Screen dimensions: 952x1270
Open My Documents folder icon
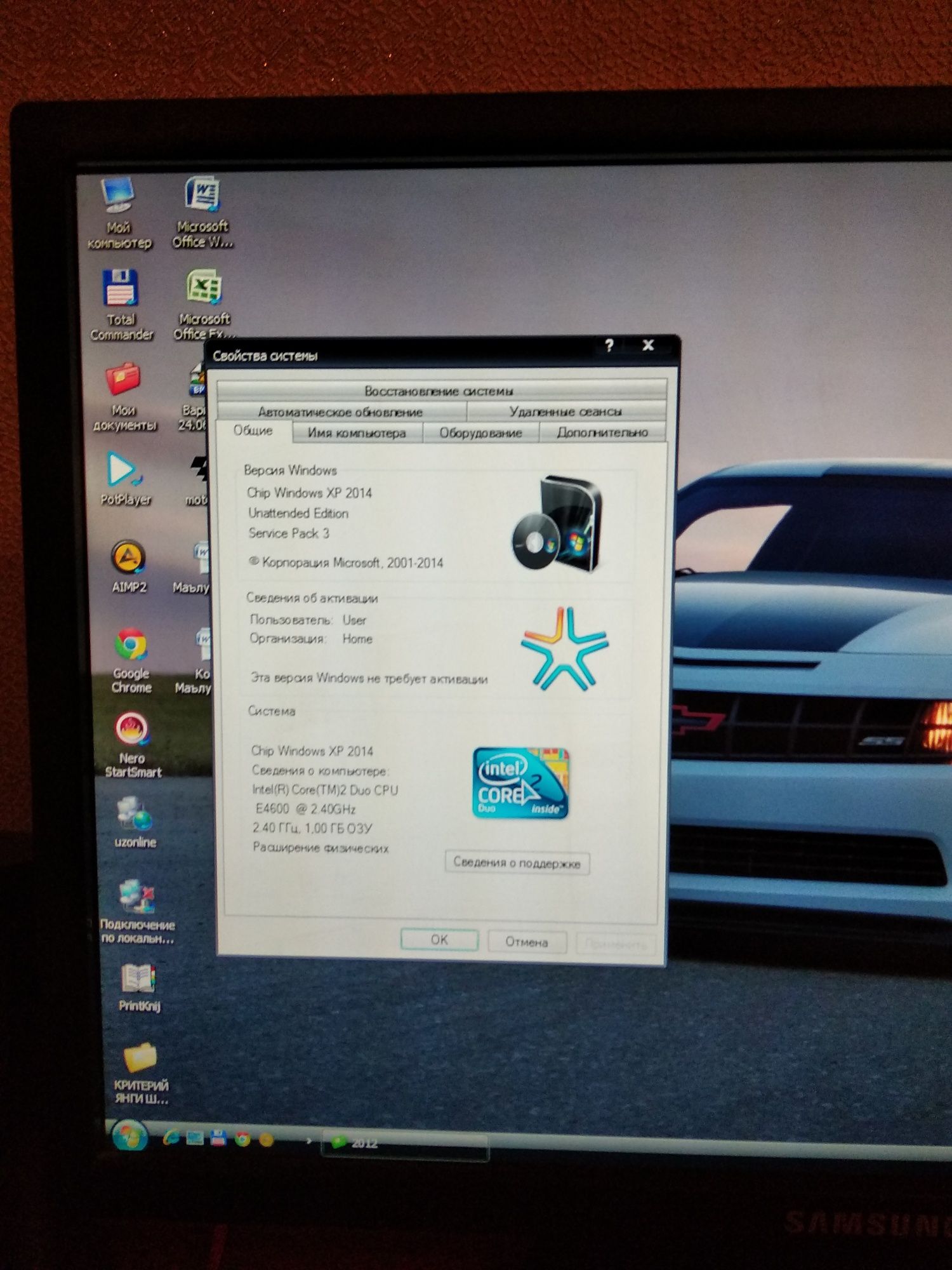pyautogui.click(x=124, y=397)
